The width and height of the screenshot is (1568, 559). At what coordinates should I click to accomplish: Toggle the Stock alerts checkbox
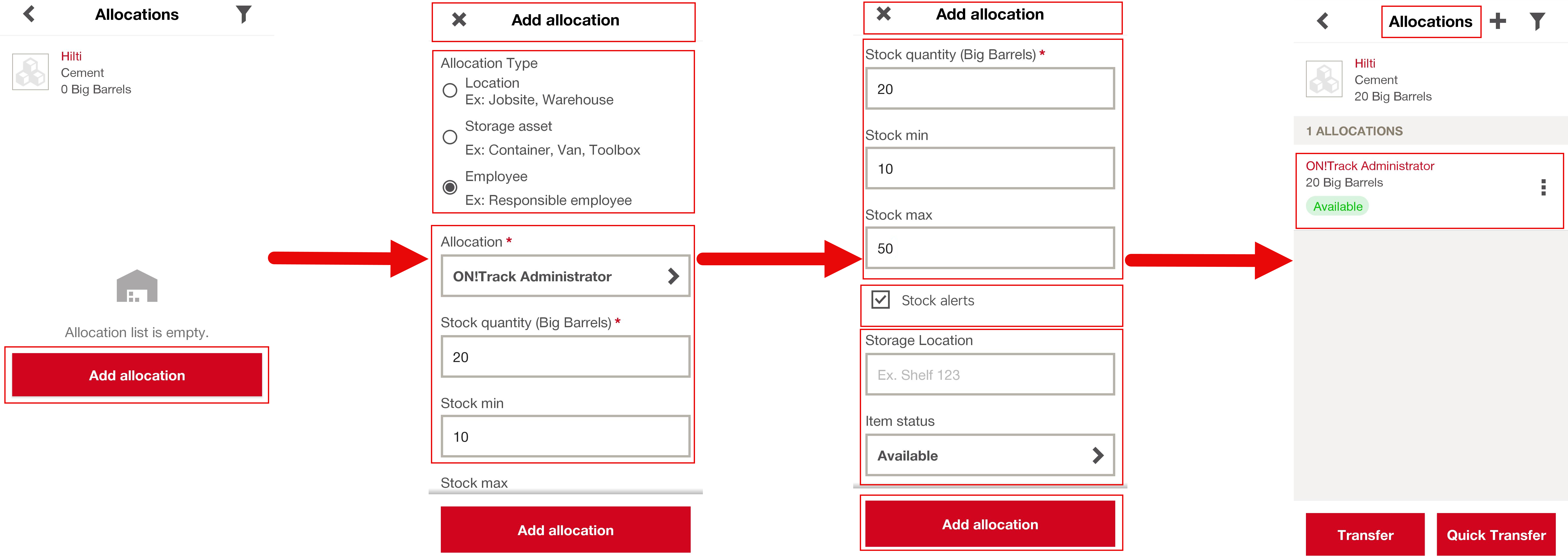pyautogui.click(x=880, y=300)
